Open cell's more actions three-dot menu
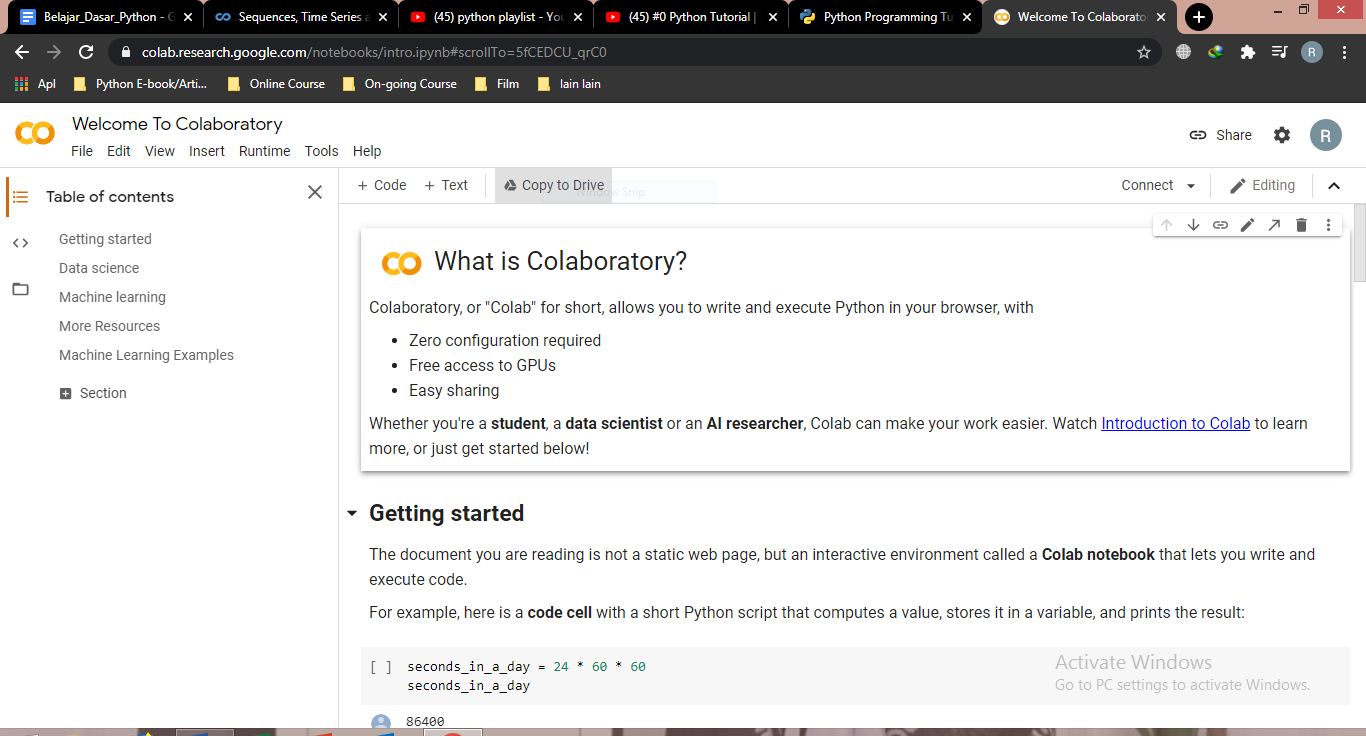1366x736 pixels. pos(1328,224)
